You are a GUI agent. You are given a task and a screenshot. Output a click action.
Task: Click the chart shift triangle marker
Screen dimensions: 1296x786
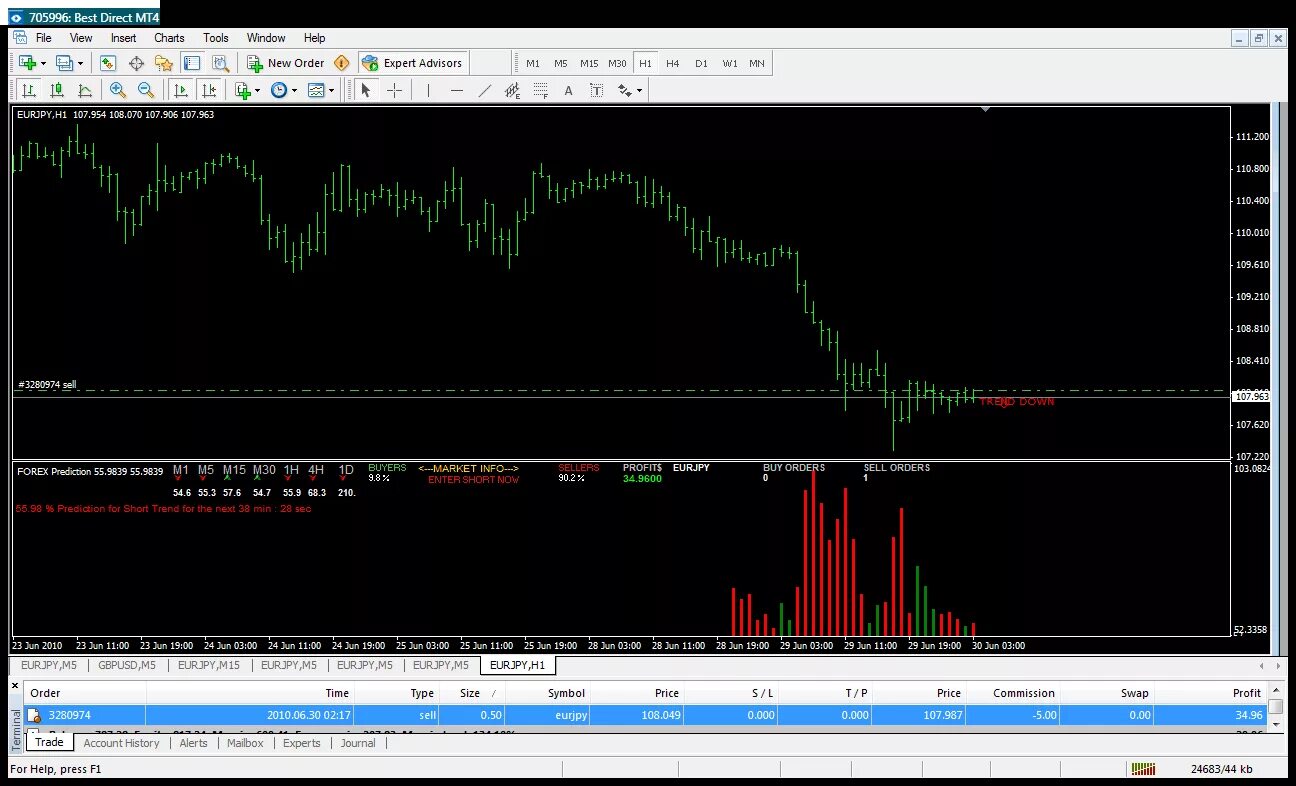(986, 109)
